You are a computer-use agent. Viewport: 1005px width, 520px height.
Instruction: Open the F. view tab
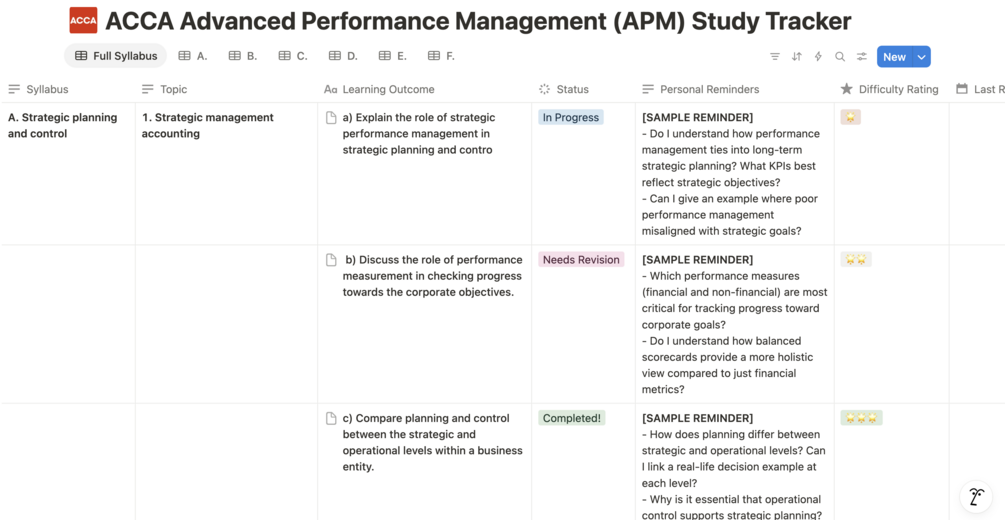coord(441,56)
